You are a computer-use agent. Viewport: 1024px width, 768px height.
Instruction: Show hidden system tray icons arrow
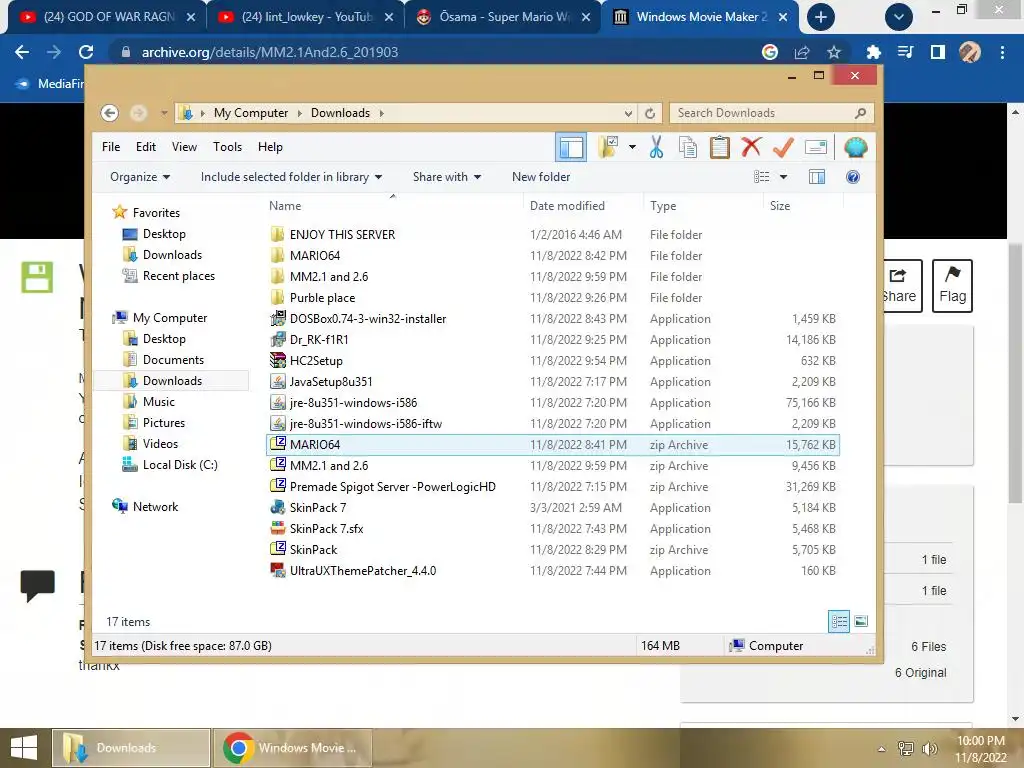coord(882,748)
